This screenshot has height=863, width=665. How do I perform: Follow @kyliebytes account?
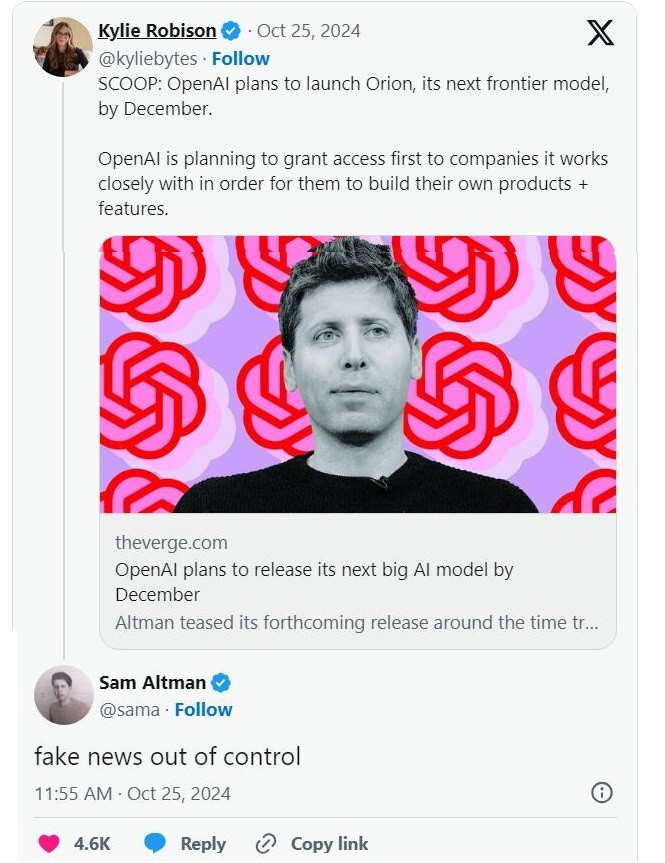[240, 58]
